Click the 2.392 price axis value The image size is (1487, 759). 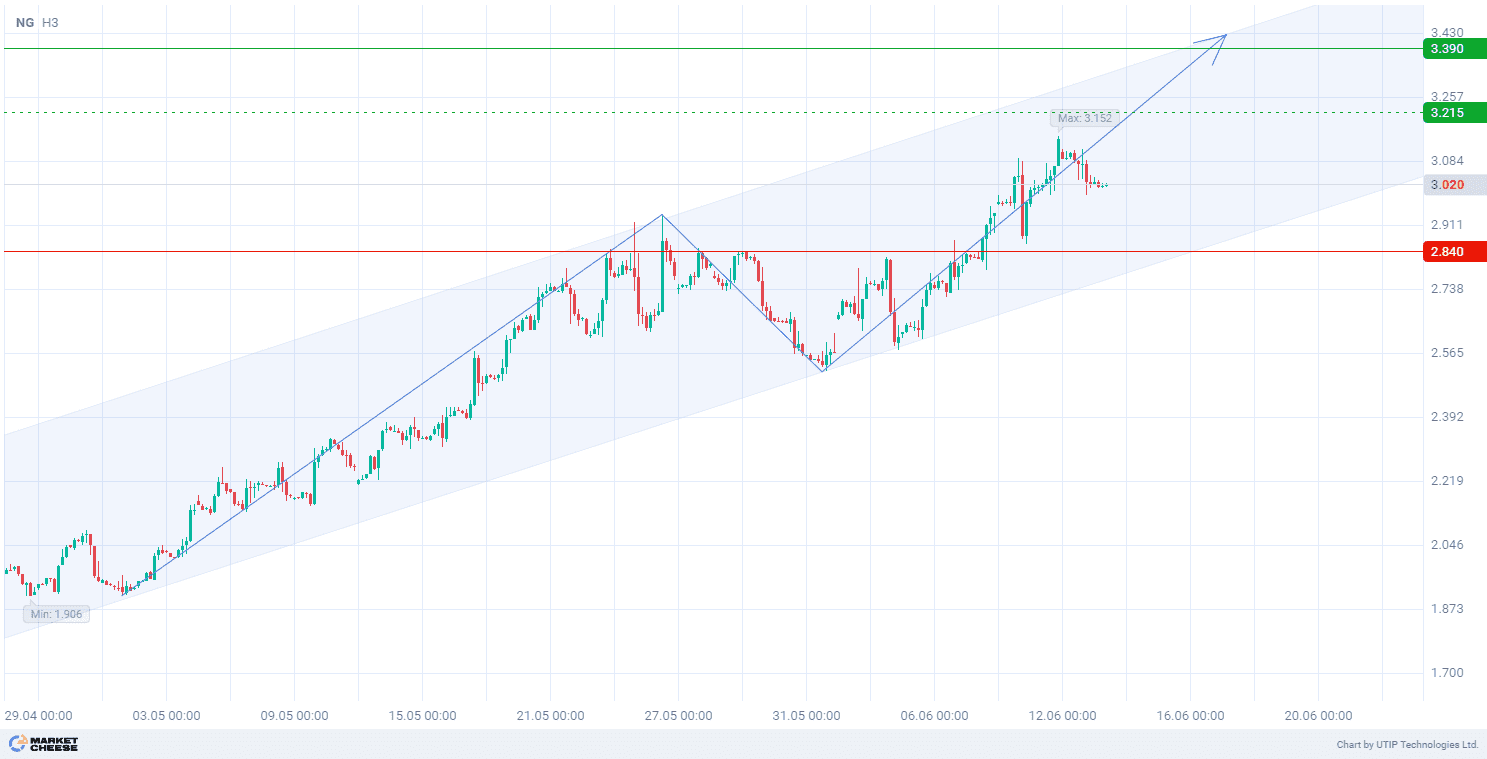pyautogui.click(x=1447, y=417)
